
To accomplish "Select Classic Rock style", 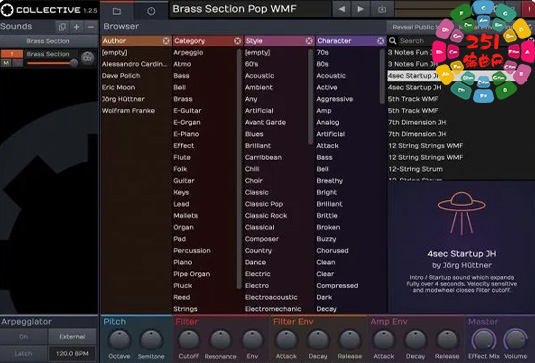I will pyautogui.click(x=266, y=216).
